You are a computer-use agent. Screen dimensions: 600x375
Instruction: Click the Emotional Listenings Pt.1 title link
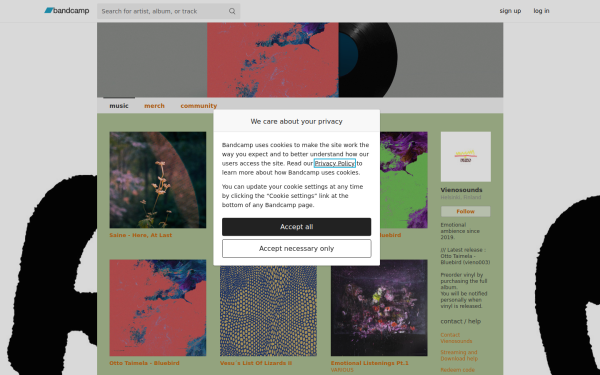pyautogui.click(x=370, y=363)
